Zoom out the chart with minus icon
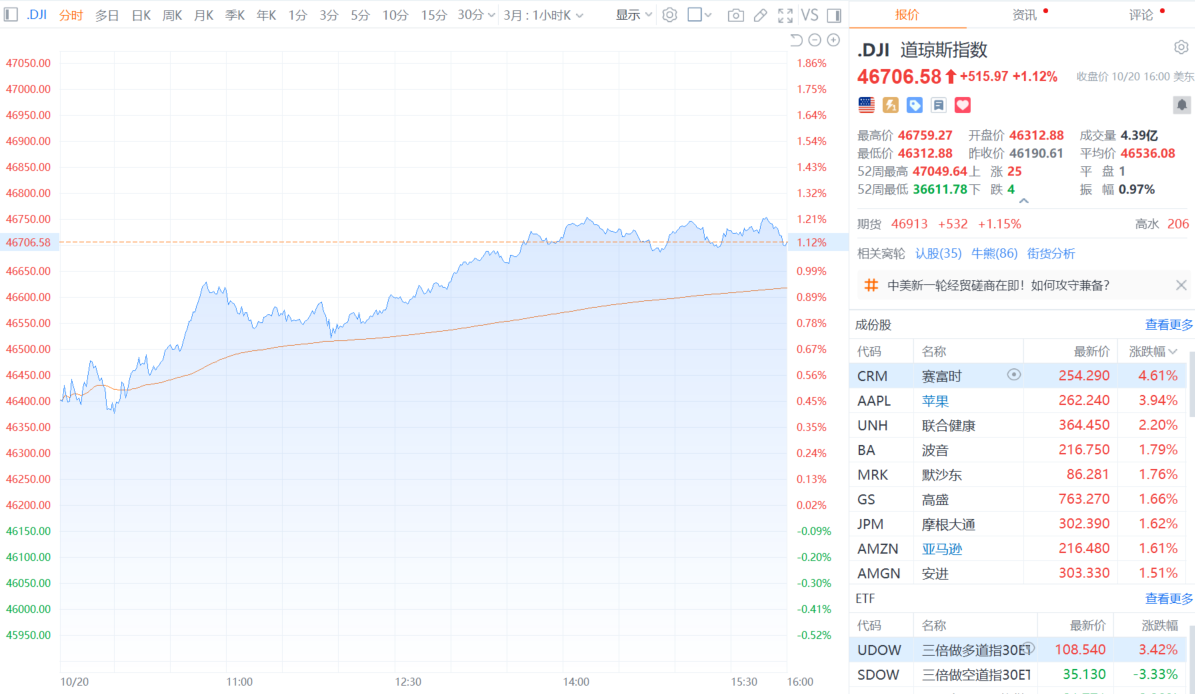This screenshot has height=694, width=1195. [x=815, y=40]
